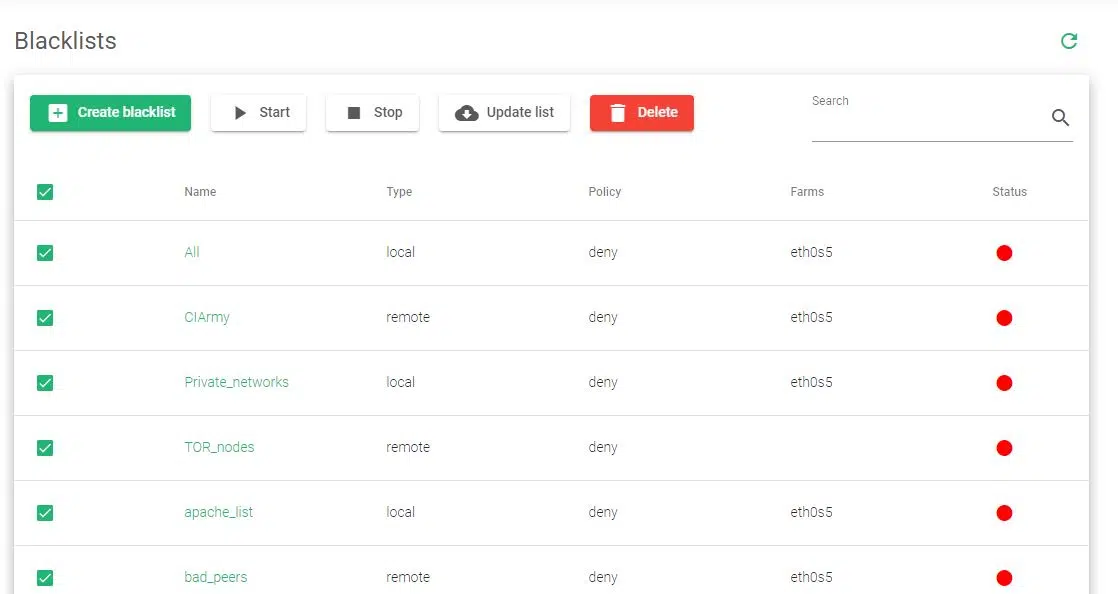The width and height of the screenshot is (1118, 594).
Task: Click the green refresh icon
Action: click(1069, 41)
